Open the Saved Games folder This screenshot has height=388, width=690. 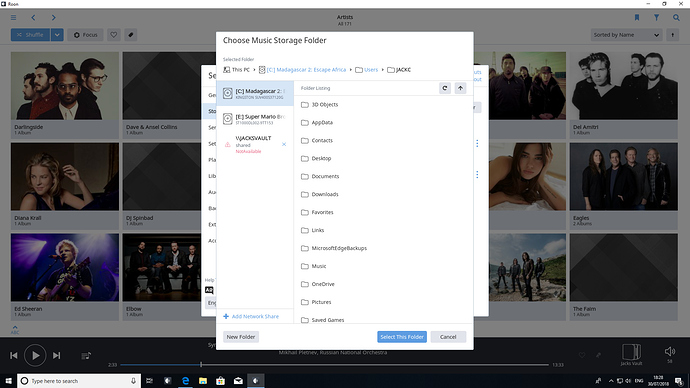tap(382, 318)
